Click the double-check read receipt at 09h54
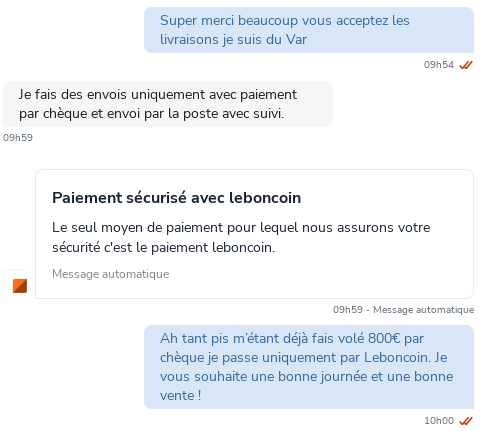480x431 pixels. tap(466, 65)
